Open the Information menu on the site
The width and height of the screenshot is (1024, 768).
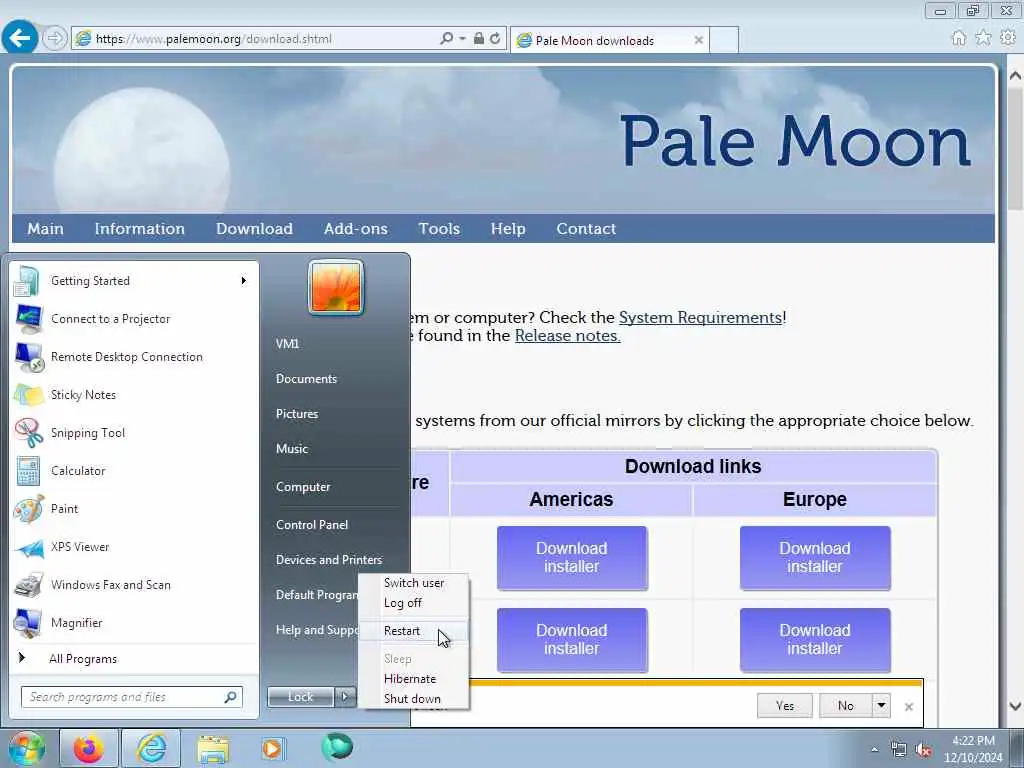point(139,229)
